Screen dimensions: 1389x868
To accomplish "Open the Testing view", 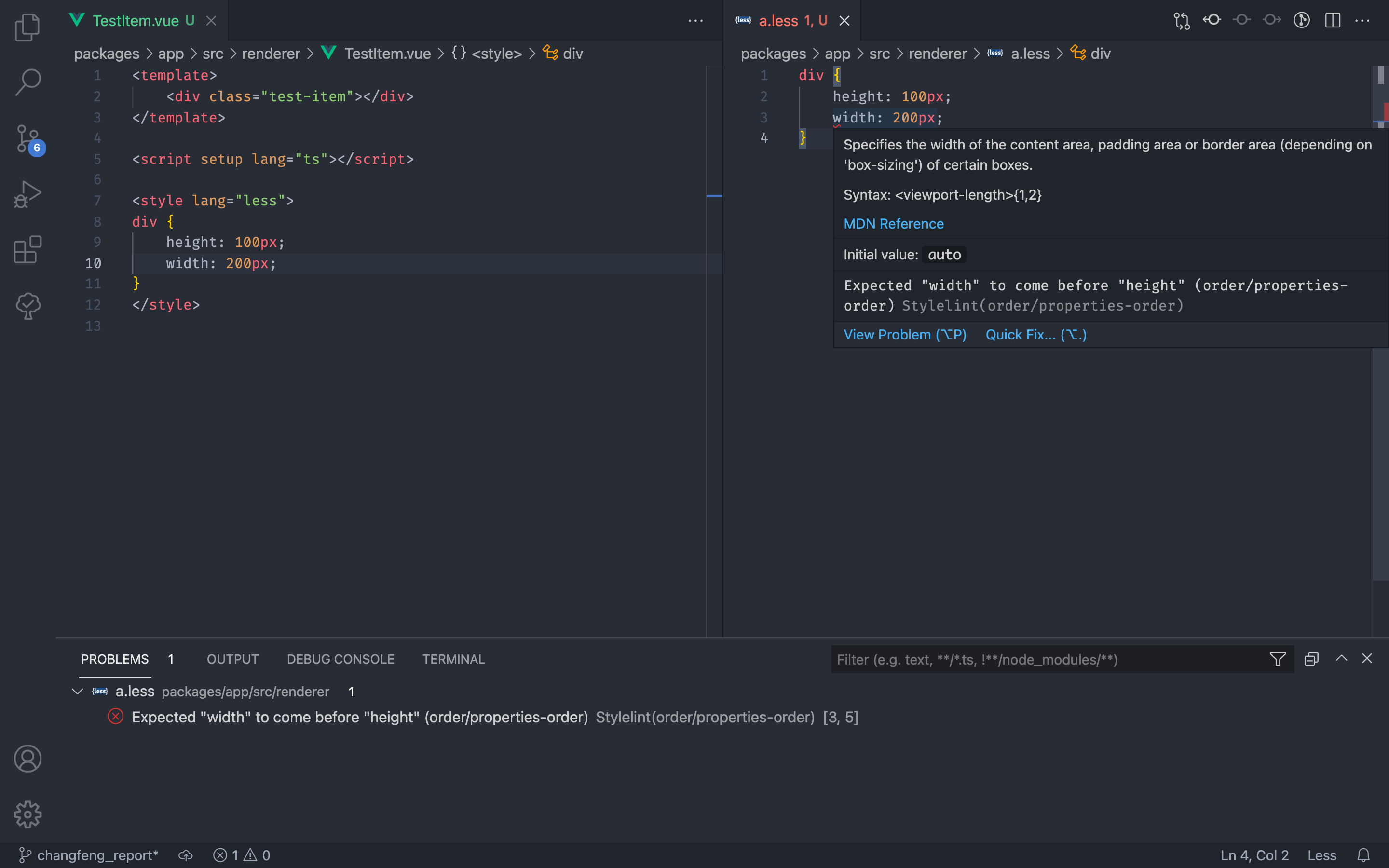I will point(27,305).
